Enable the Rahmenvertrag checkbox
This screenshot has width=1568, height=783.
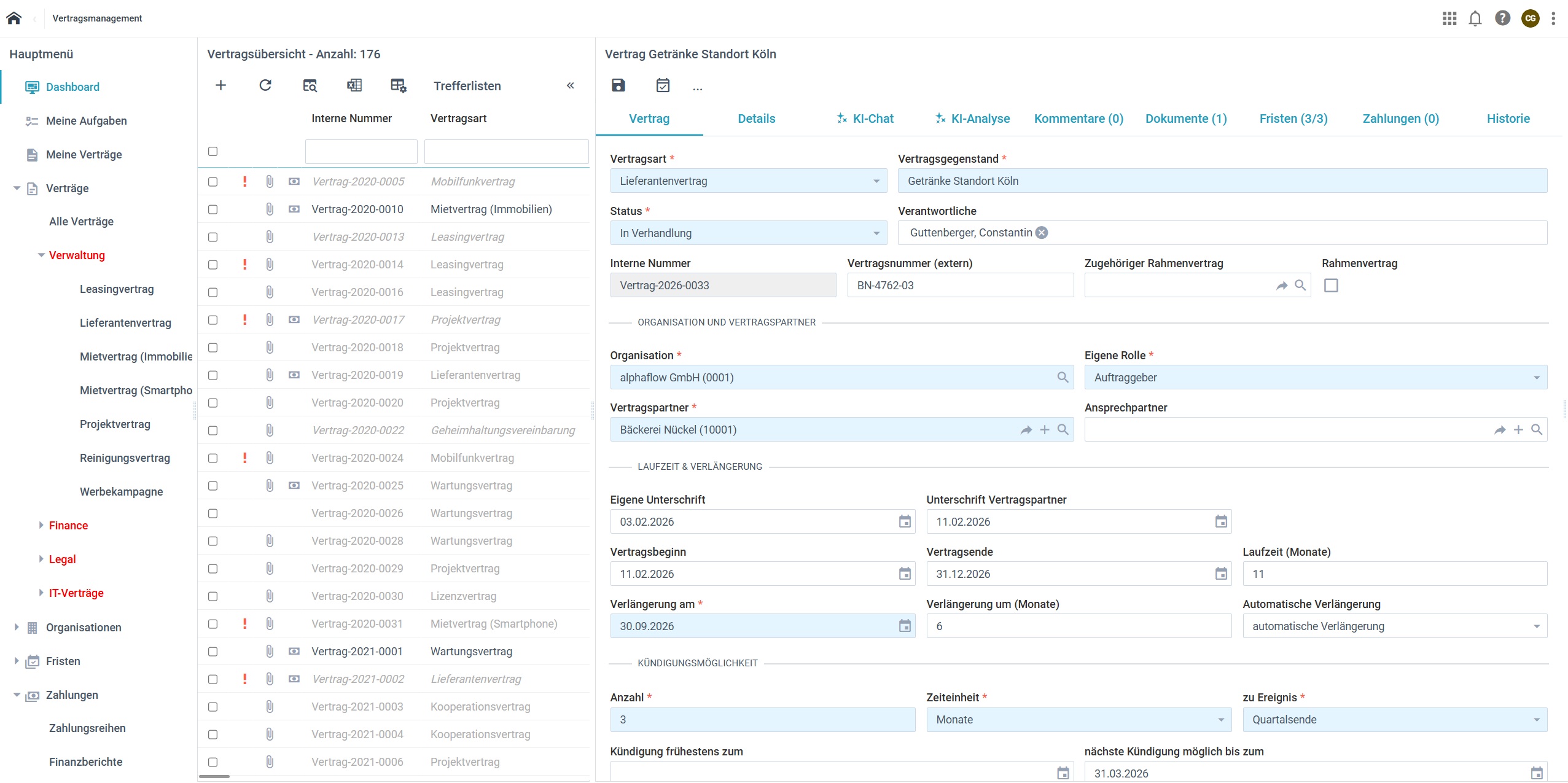(x=1330, y=286)
